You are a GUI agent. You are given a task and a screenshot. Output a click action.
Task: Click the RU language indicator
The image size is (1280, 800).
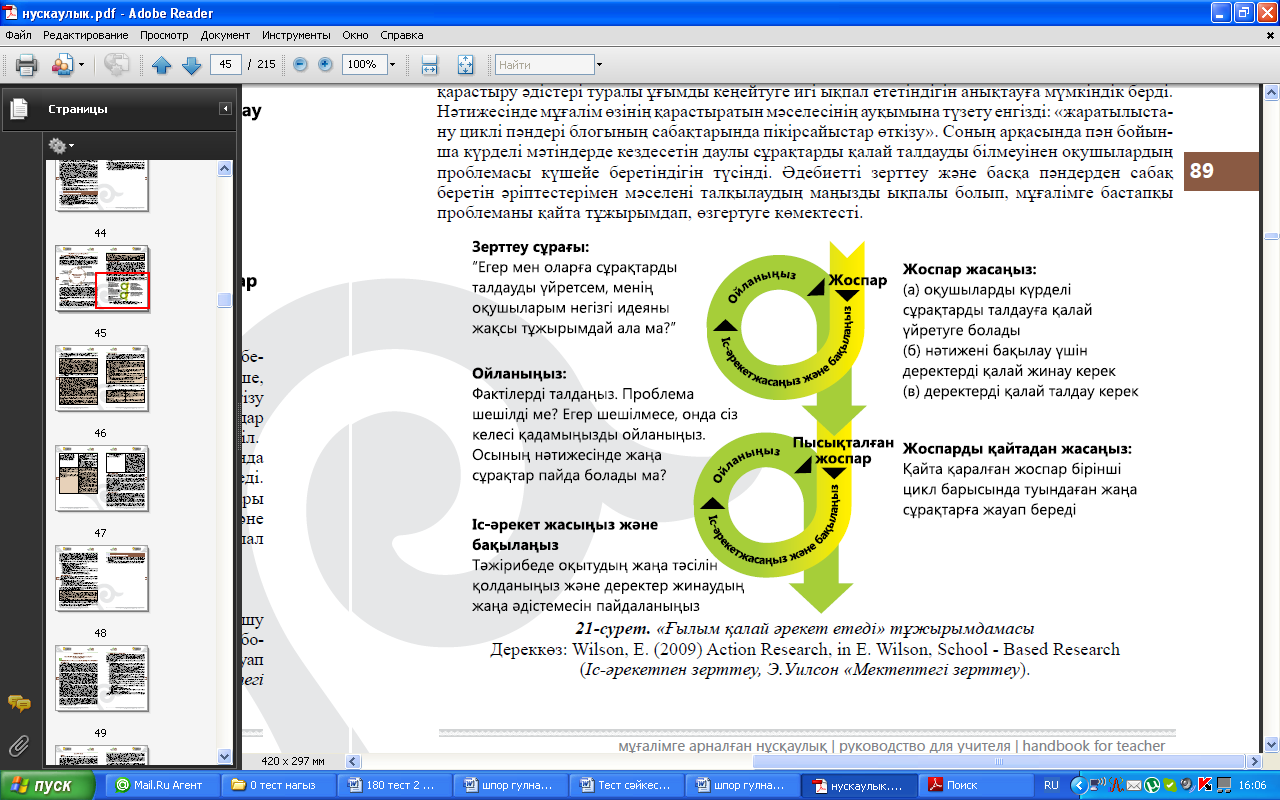[1051, 785]
